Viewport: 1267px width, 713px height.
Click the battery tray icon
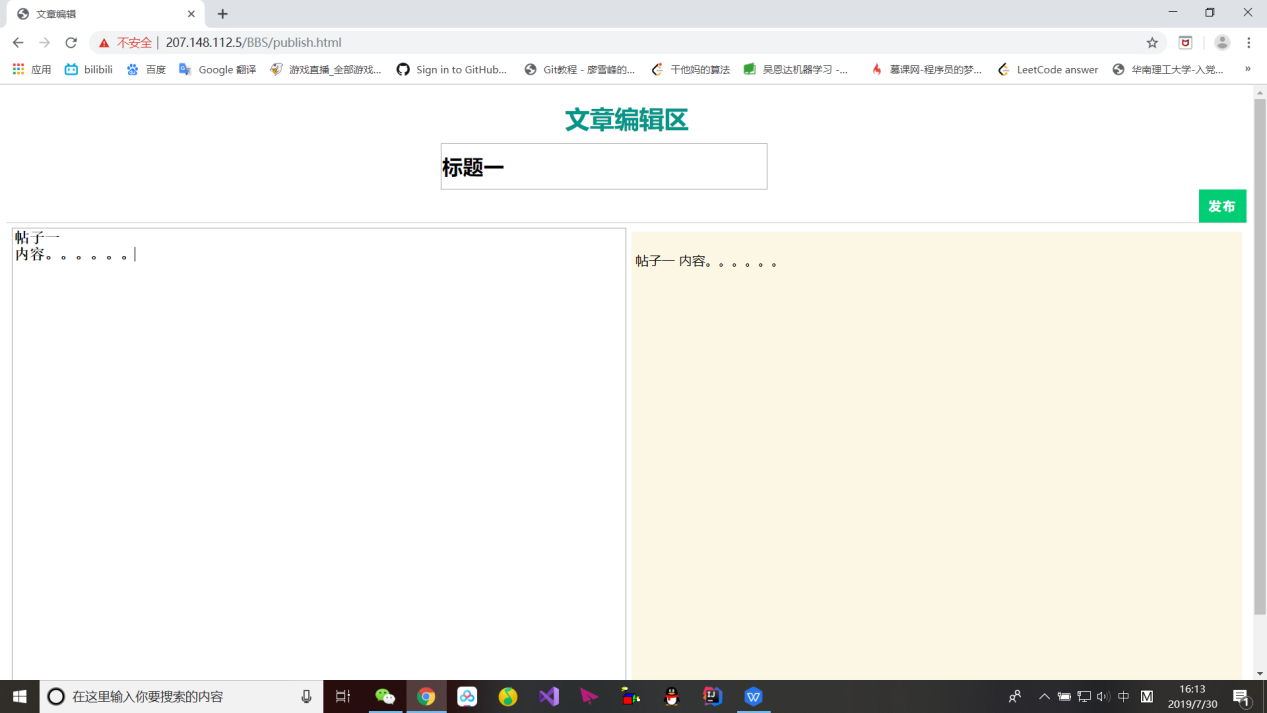coord(1064,696)
